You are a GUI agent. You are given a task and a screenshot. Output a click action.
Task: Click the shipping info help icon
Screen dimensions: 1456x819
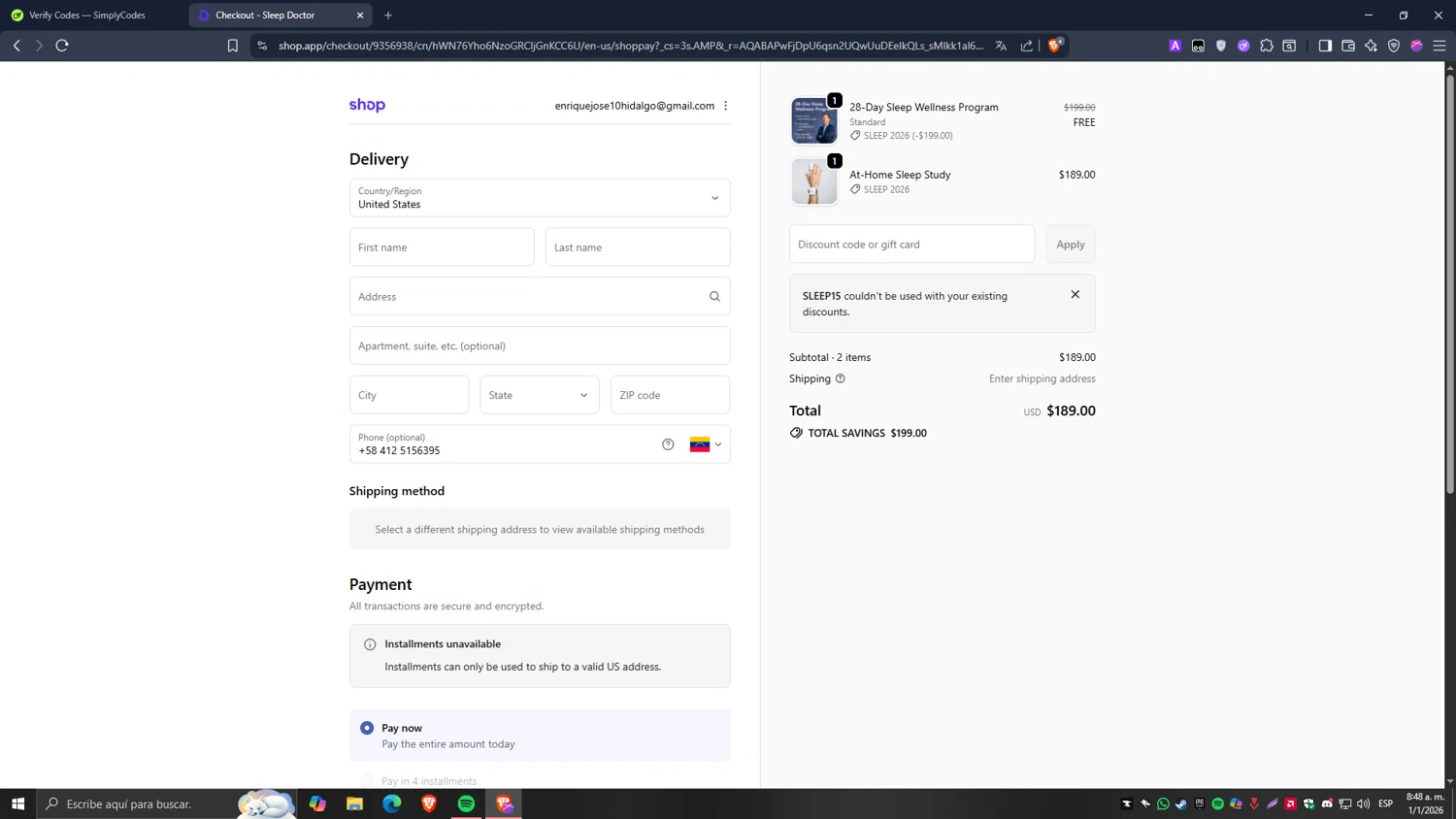841,378
